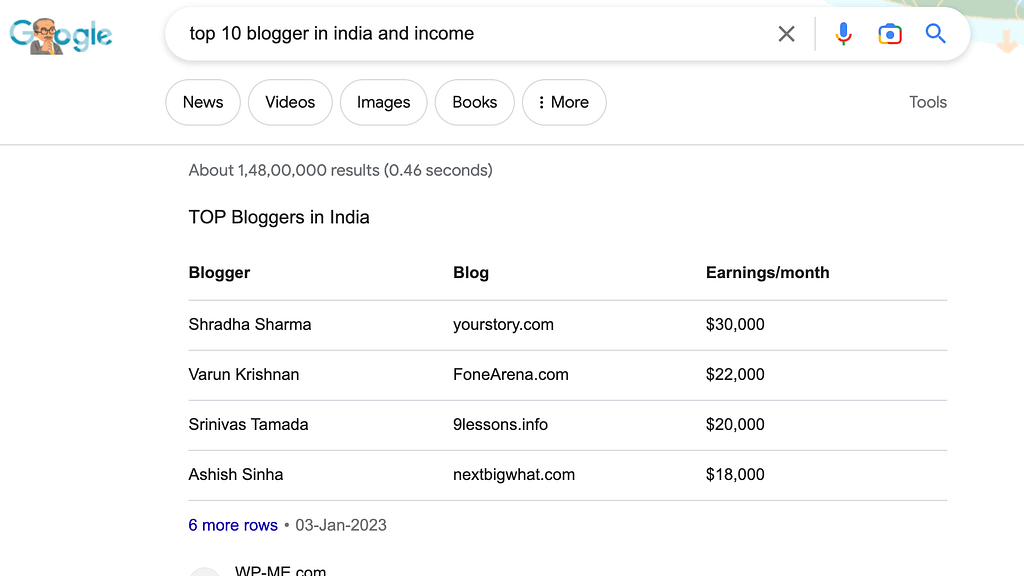Click the TOP Bloggers in India heading
This screenshot has height=576, width=1024.
pyautogui.click(x=279, y=217)
